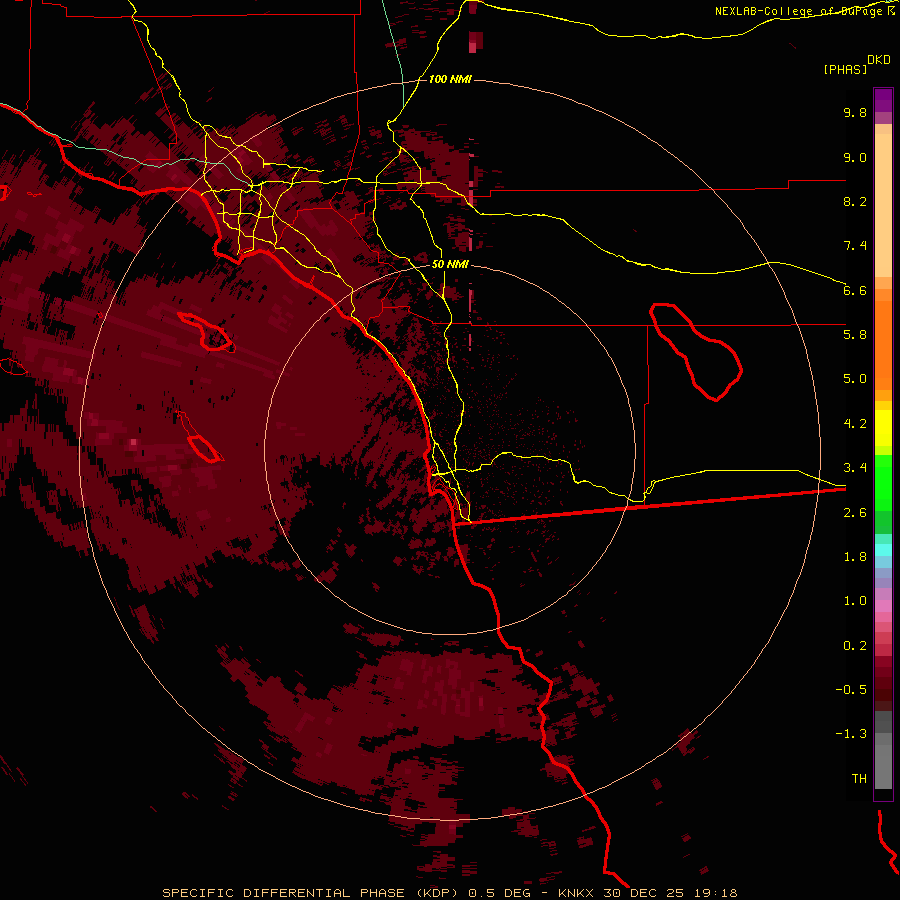
Task: Select the pink segment of the color bar
Action: 883,606
